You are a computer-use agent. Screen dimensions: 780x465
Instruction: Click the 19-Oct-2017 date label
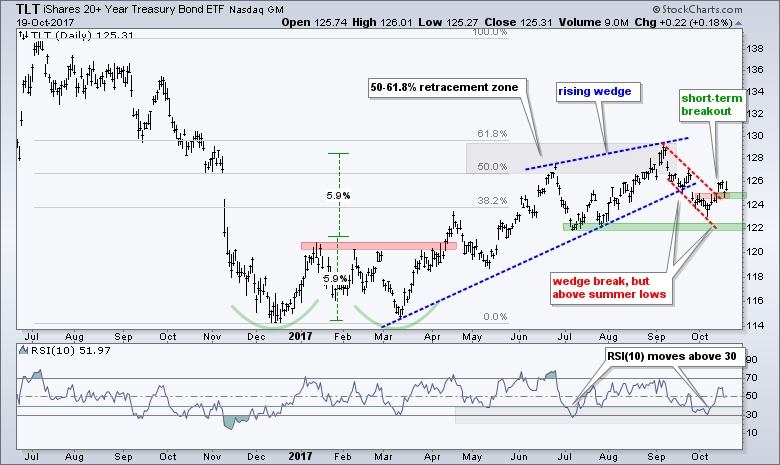(45, 23)
